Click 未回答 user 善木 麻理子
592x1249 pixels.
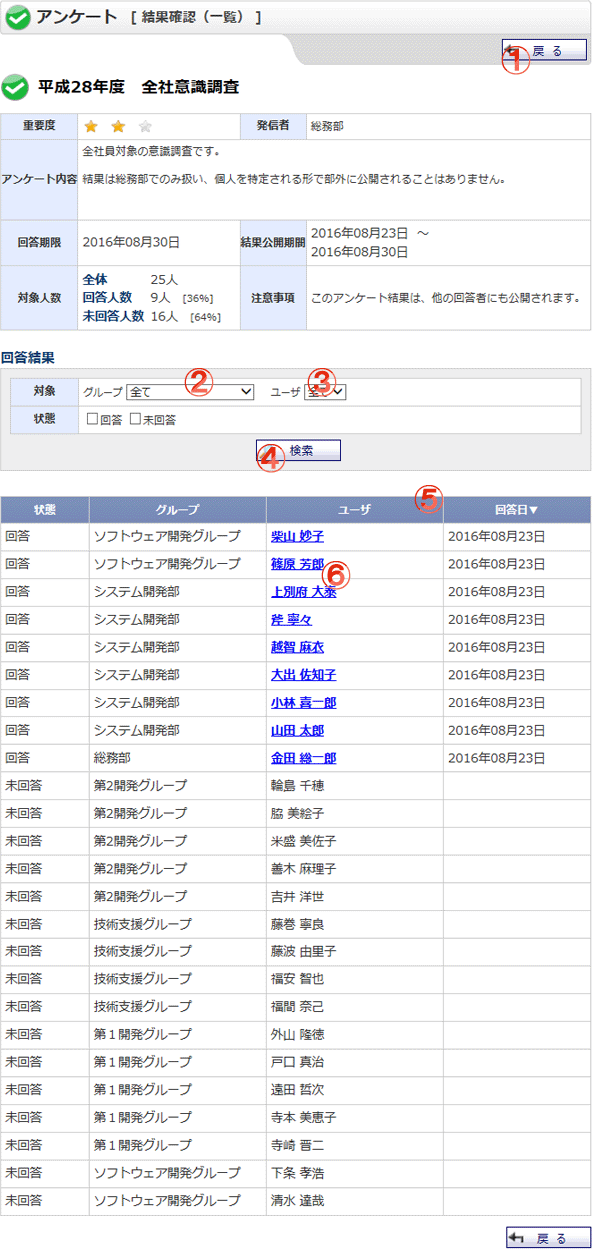pos(303,869)
